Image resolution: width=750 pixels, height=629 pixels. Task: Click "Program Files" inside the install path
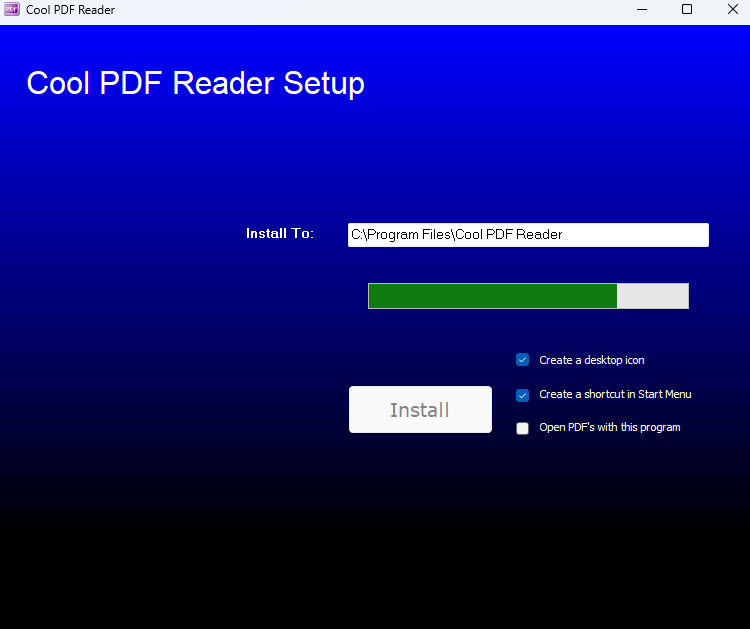pyautogui.click(x=410, y=235)
